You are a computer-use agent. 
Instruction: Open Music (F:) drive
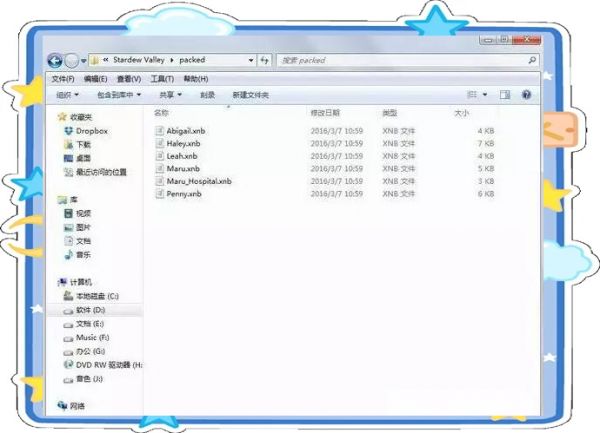(x=86, y=338)
